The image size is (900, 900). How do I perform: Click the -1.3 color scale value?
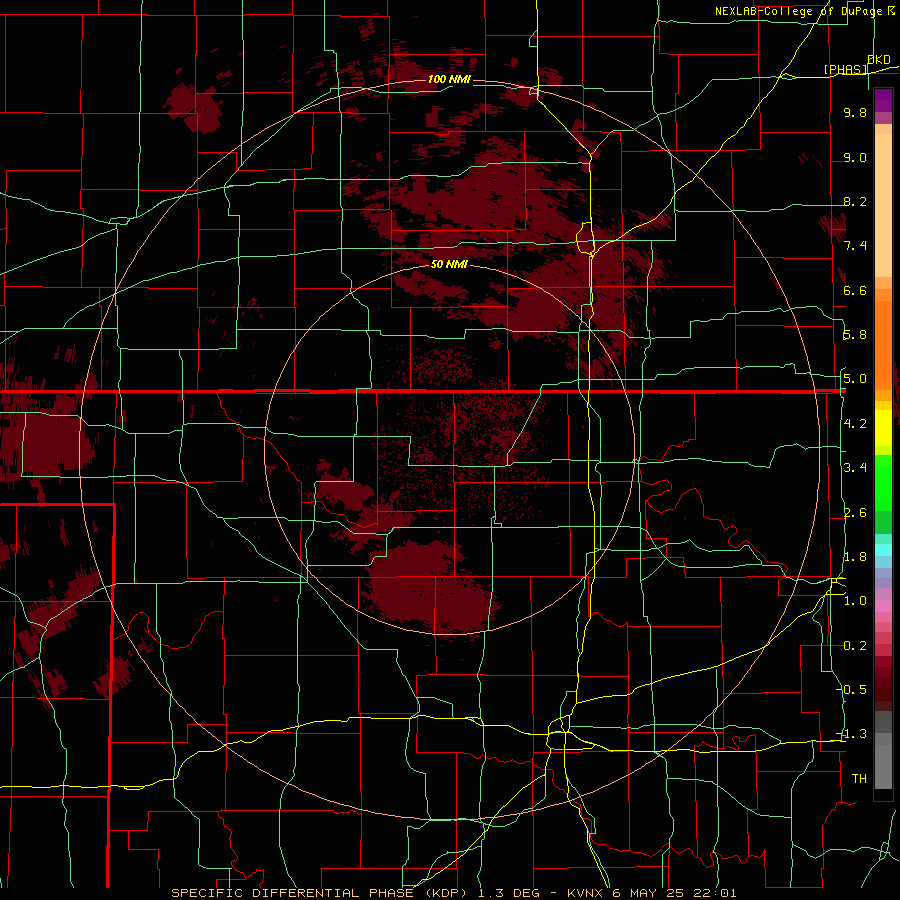[852, 734]
